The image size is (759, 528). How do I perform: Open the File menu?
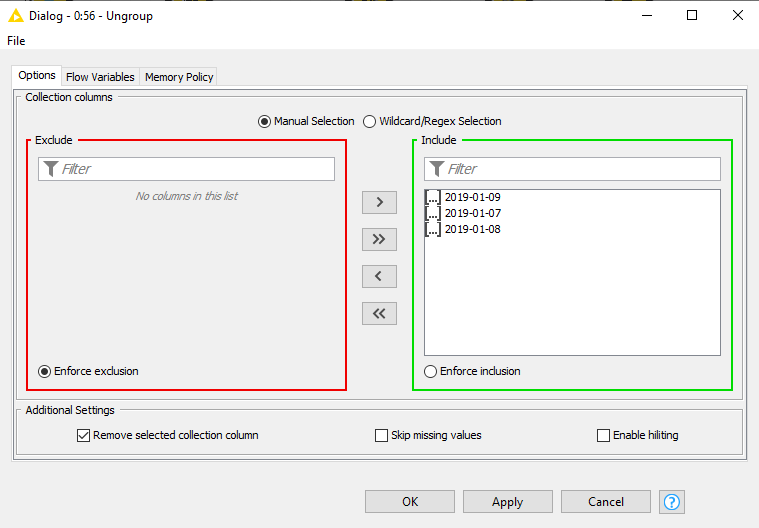[x=16, y=41]
